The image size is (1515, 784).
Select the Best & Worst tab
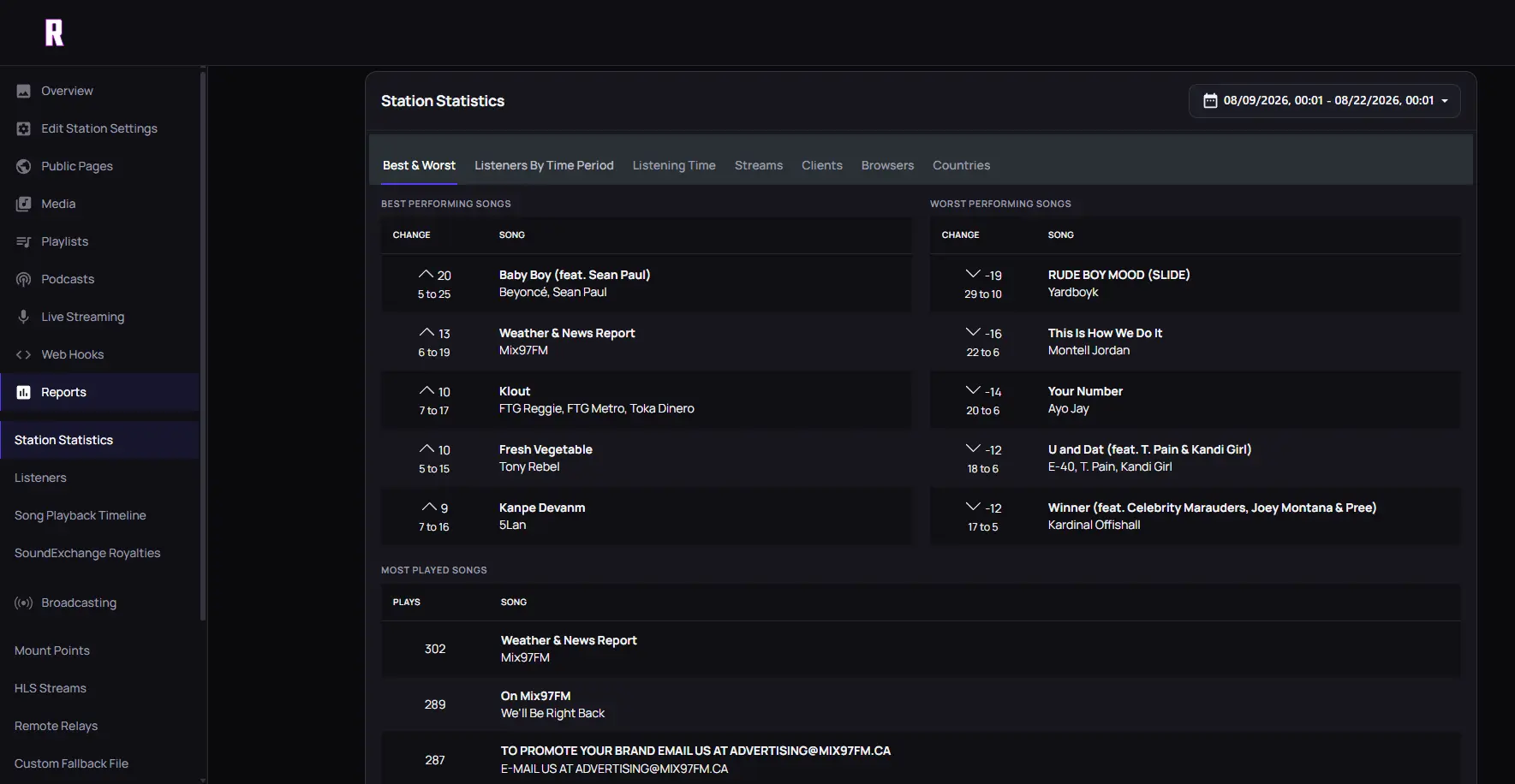click(x=419, y=165)
